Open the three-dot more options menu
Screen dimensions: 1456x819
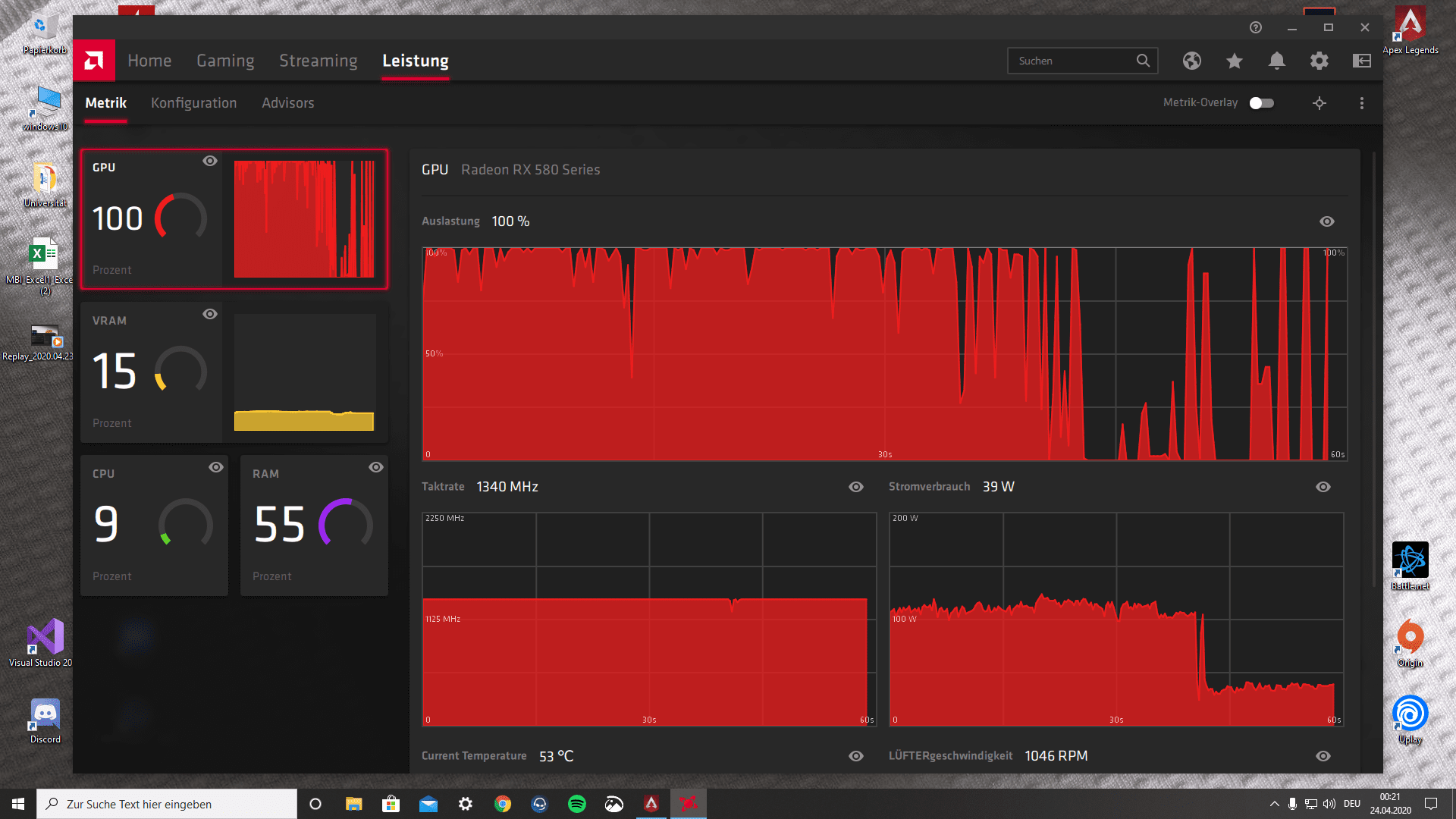point(1362,103)
